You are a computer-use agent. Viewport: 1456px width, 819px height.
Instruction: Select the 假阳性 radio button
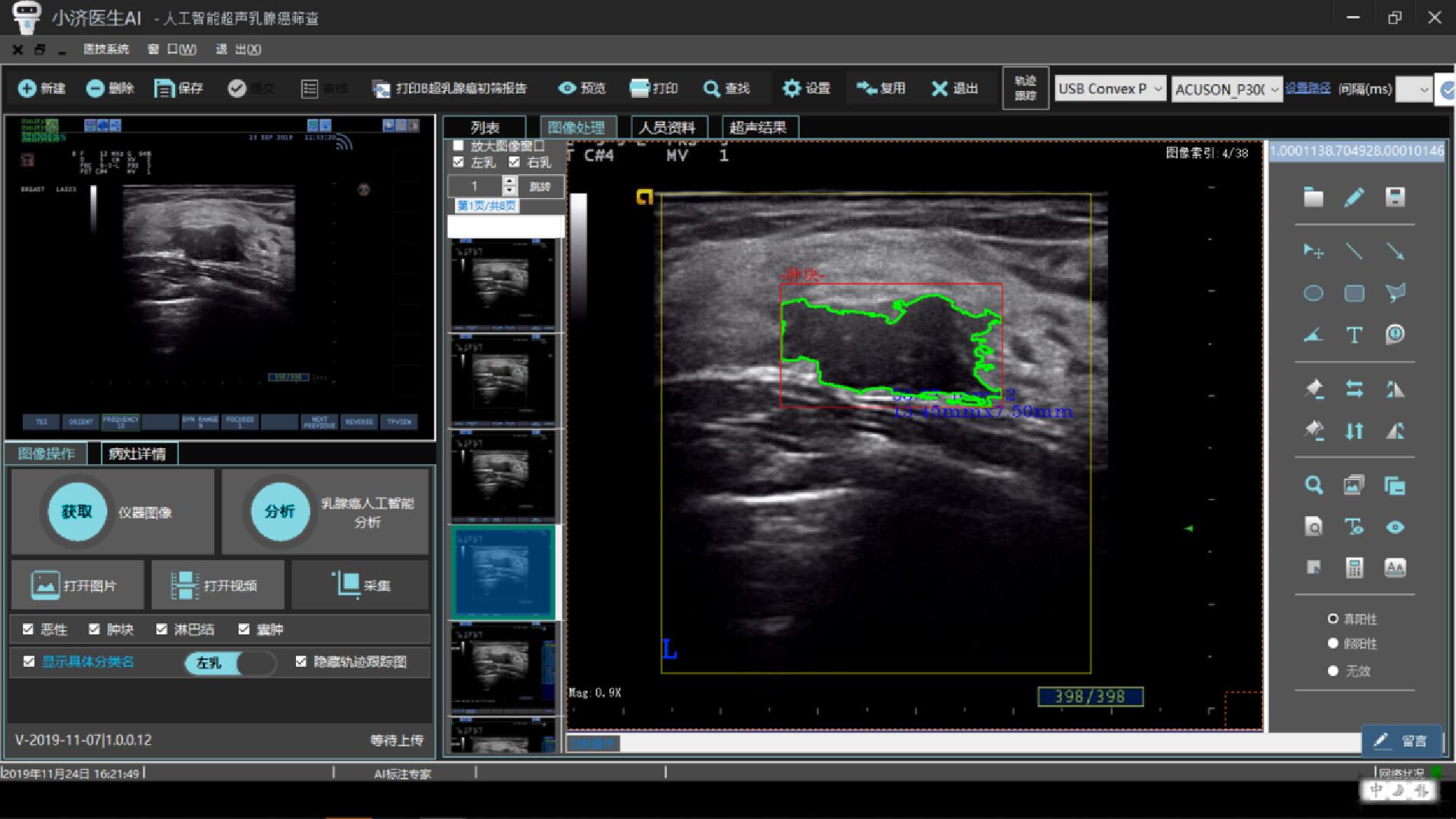(x=1333, y=644)
